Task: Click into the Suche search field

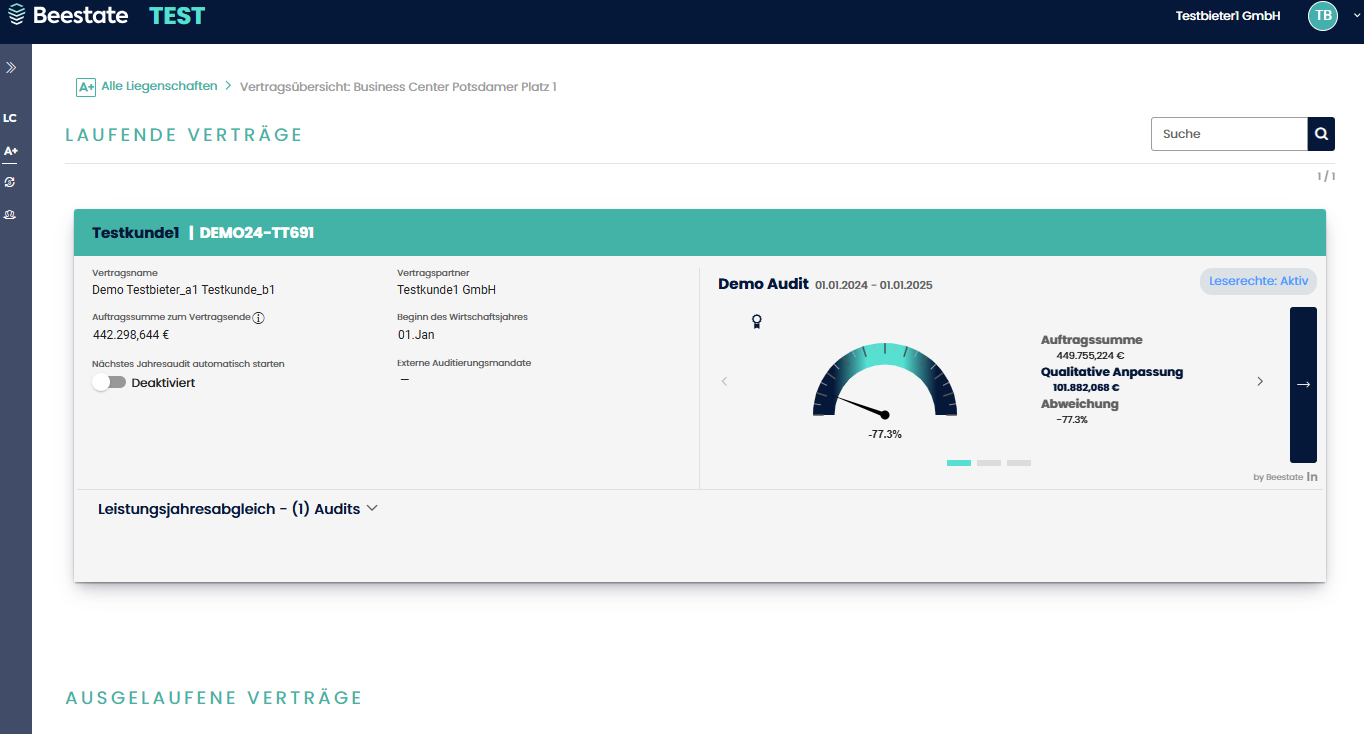Action: click(x=1229, y=134)
